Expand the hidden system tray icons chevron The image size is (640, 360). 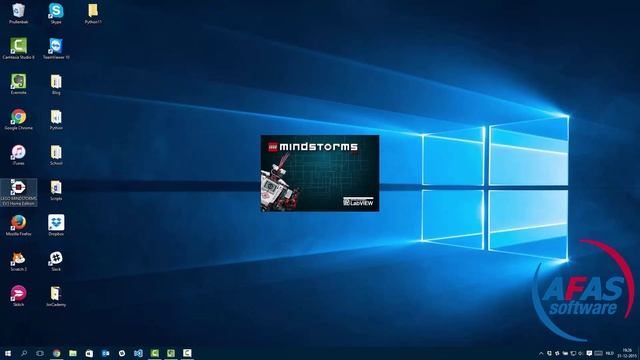point(541,353)
